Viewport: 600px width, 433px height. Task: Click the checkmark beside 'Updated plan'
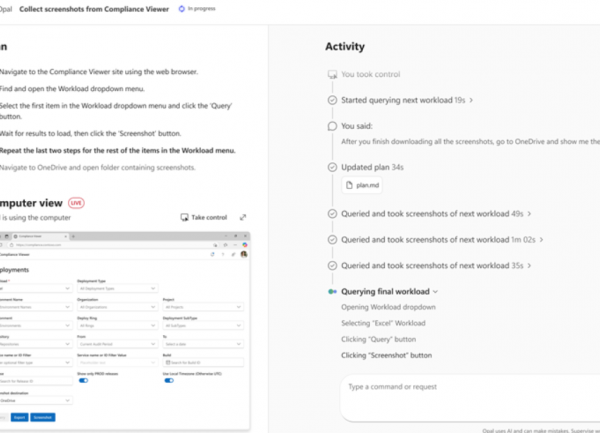point(331,166)
